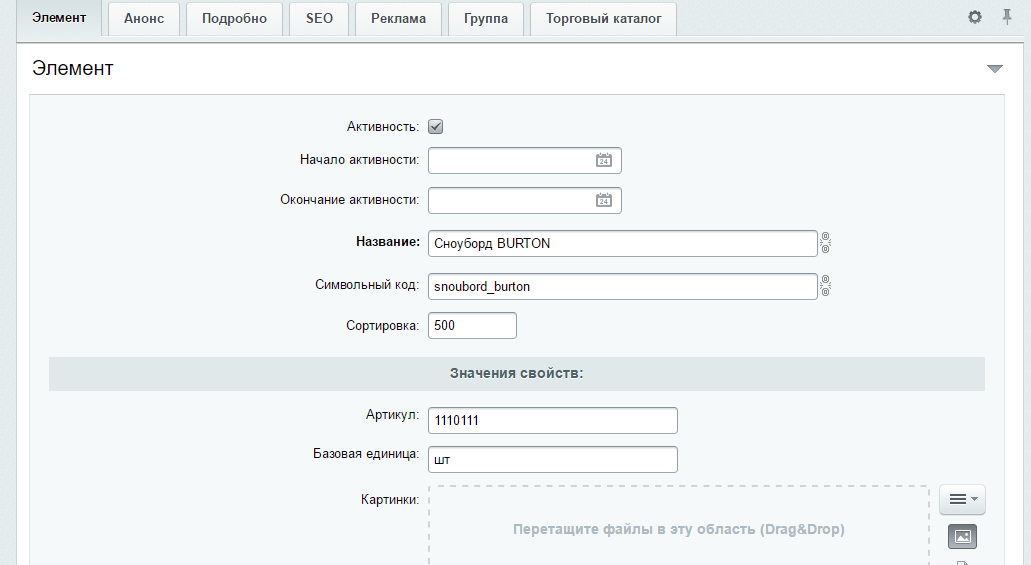Switch to the Анонс tab
1031x565 pixels.
144,18
